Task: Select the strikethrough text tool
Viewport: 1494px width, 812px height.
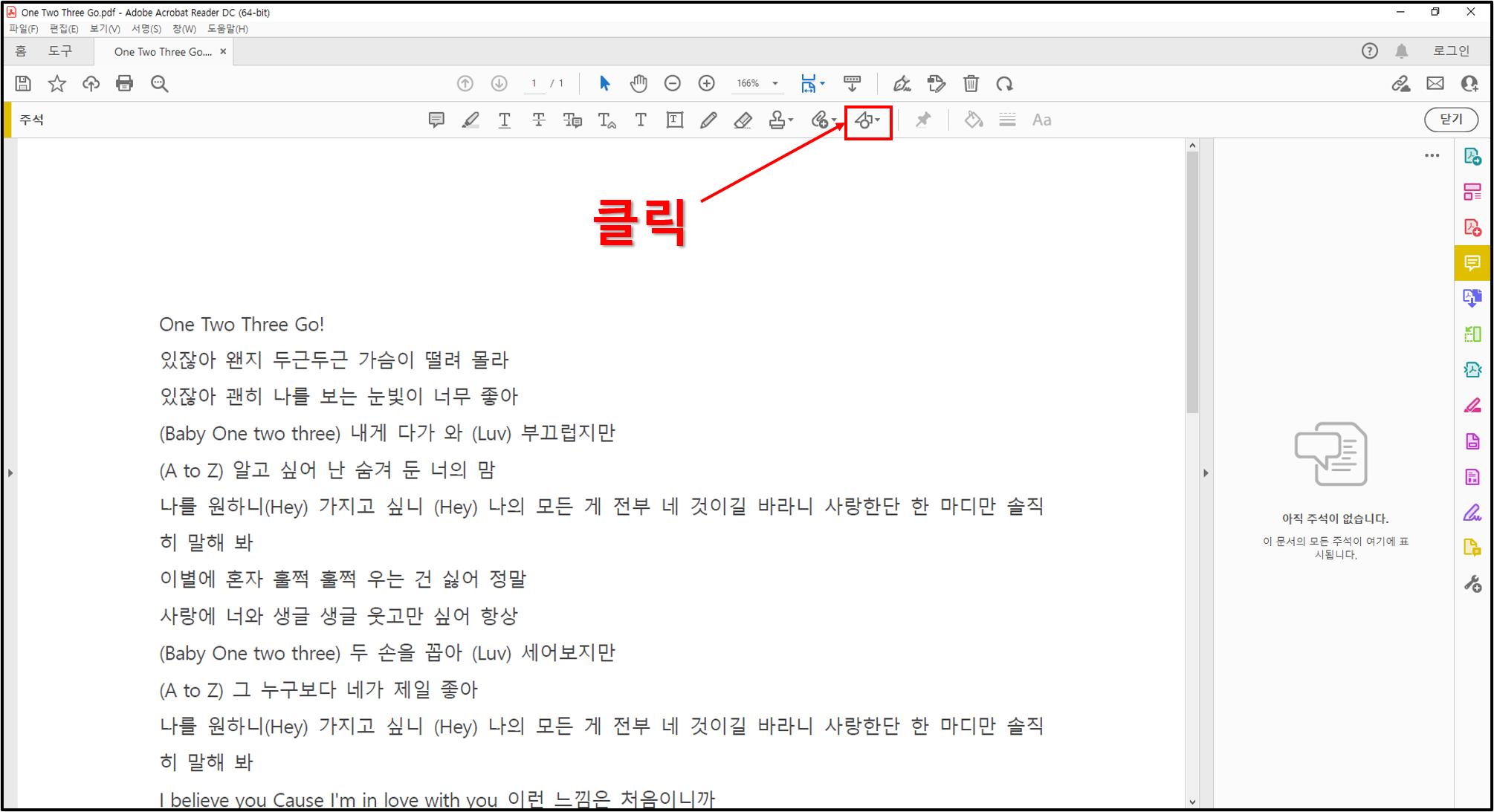Action: pos(539,120)
